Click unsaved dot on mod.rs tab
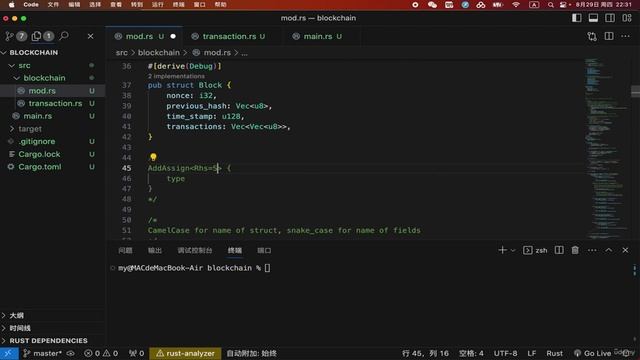The height and width of the screenshot is (360, 640). 173,36
